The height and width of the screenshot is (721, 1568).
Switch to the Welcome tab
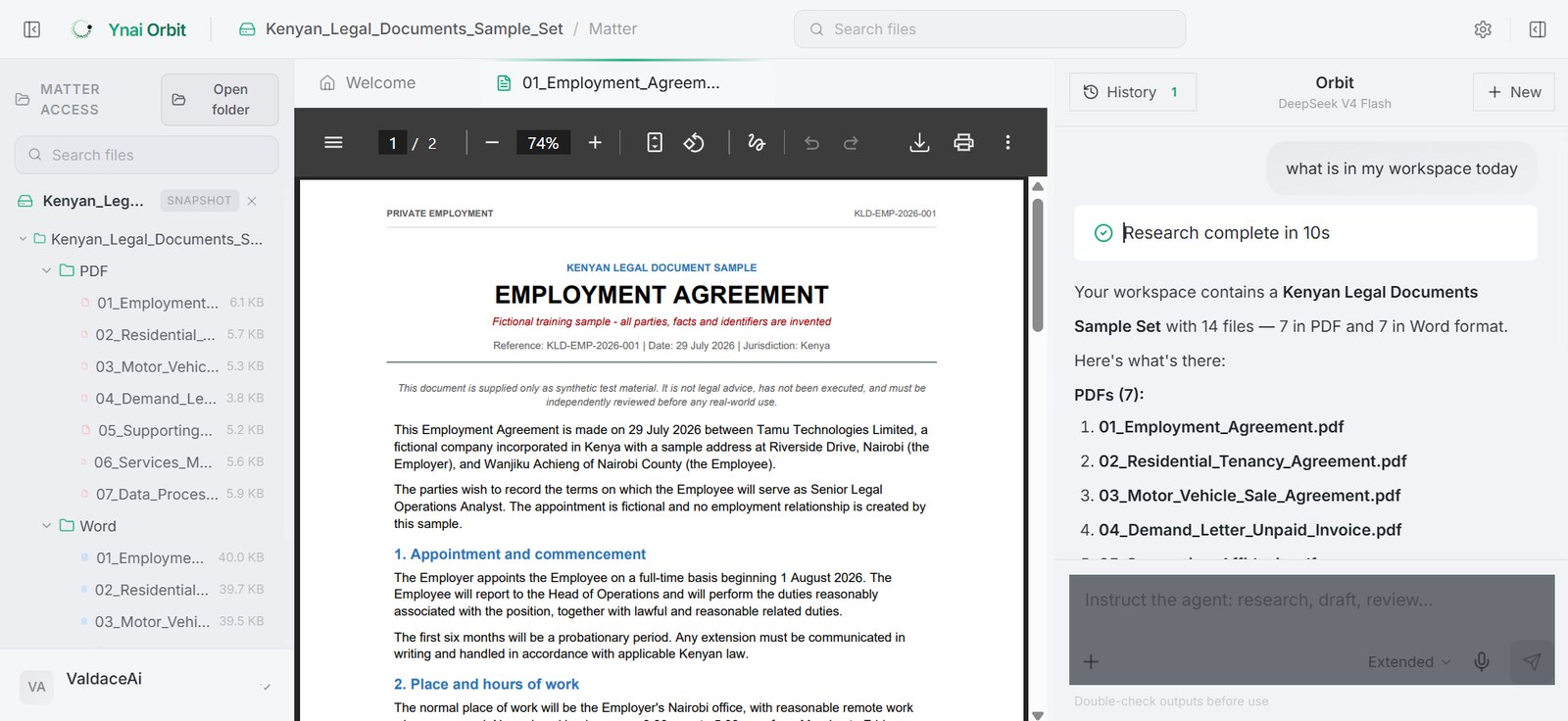(x=367, y=83)
